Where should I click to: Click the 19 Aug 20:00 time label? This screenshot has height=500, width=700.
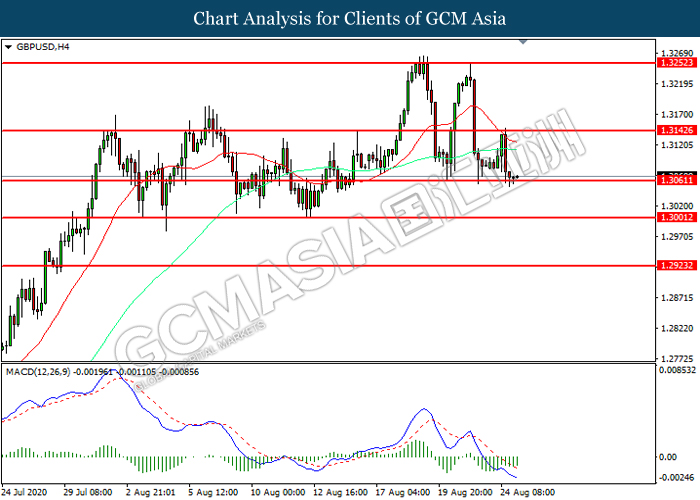465,492
